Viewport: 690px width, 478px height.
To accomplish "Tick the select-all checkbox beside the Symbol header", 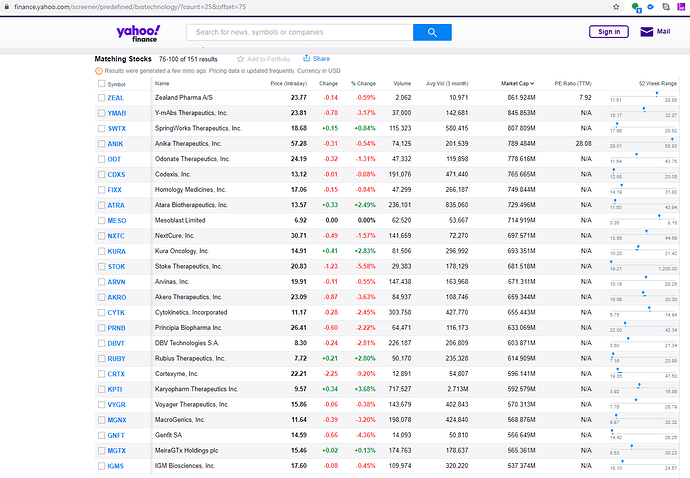I will point(102,84).
